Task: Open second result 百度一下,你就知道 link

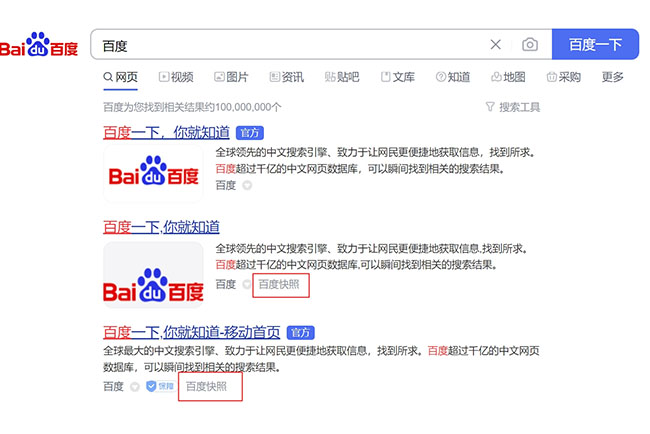Action: point(161,227)
